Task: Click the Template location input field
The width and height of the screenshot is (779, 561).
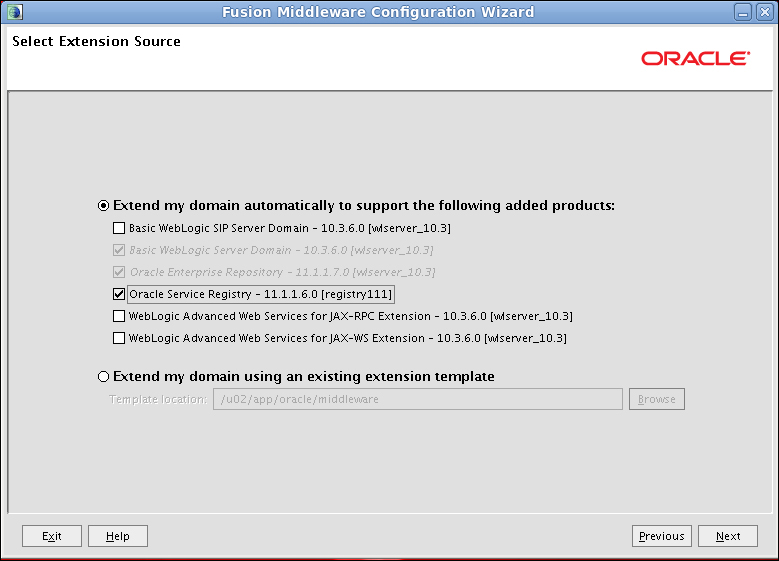Action: pos(418,399)
